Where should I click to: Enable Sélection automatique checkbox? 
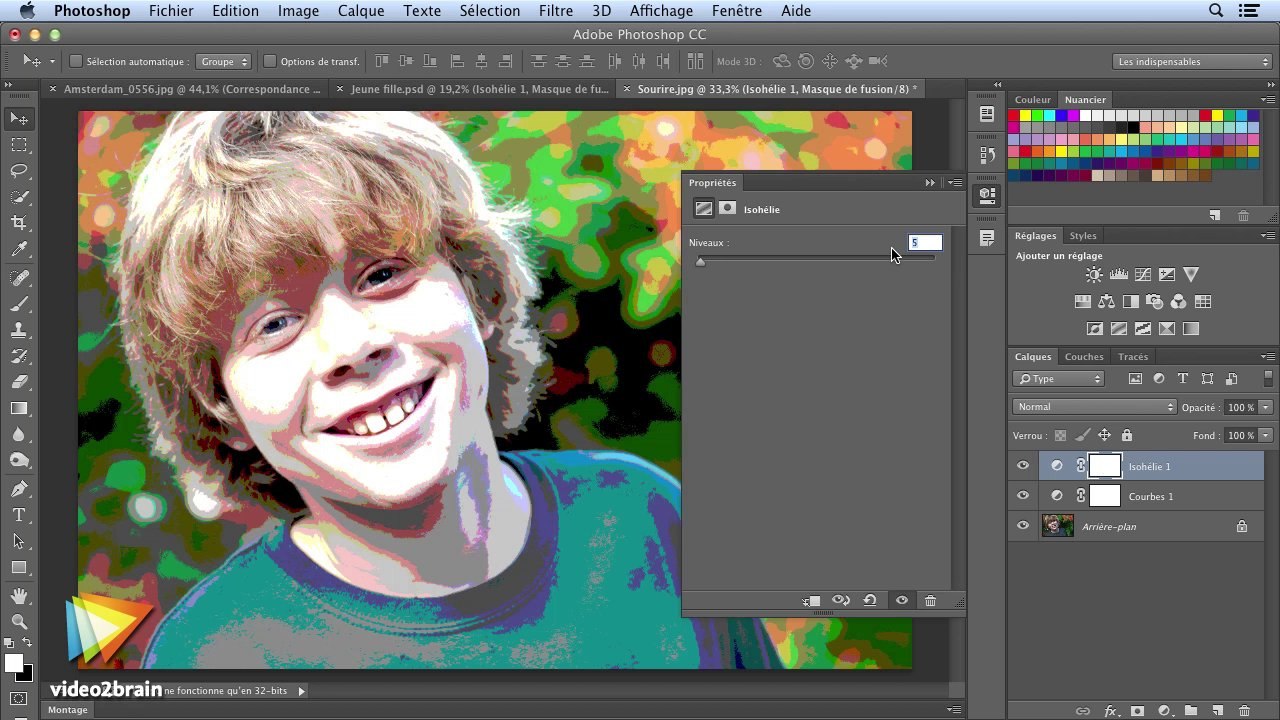click(x=75, y=61)
